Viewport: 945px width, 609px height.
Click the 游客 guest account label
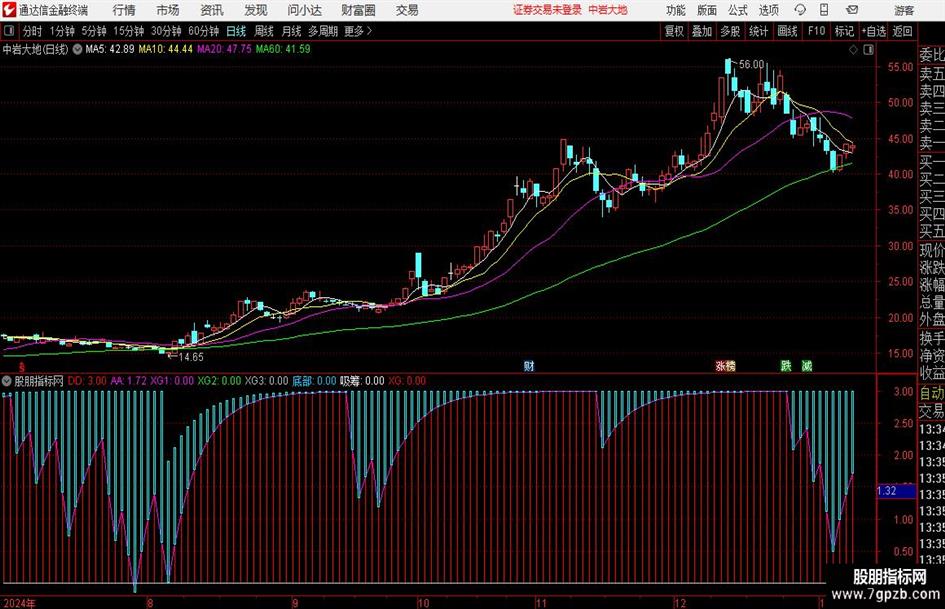pos(903,10)
